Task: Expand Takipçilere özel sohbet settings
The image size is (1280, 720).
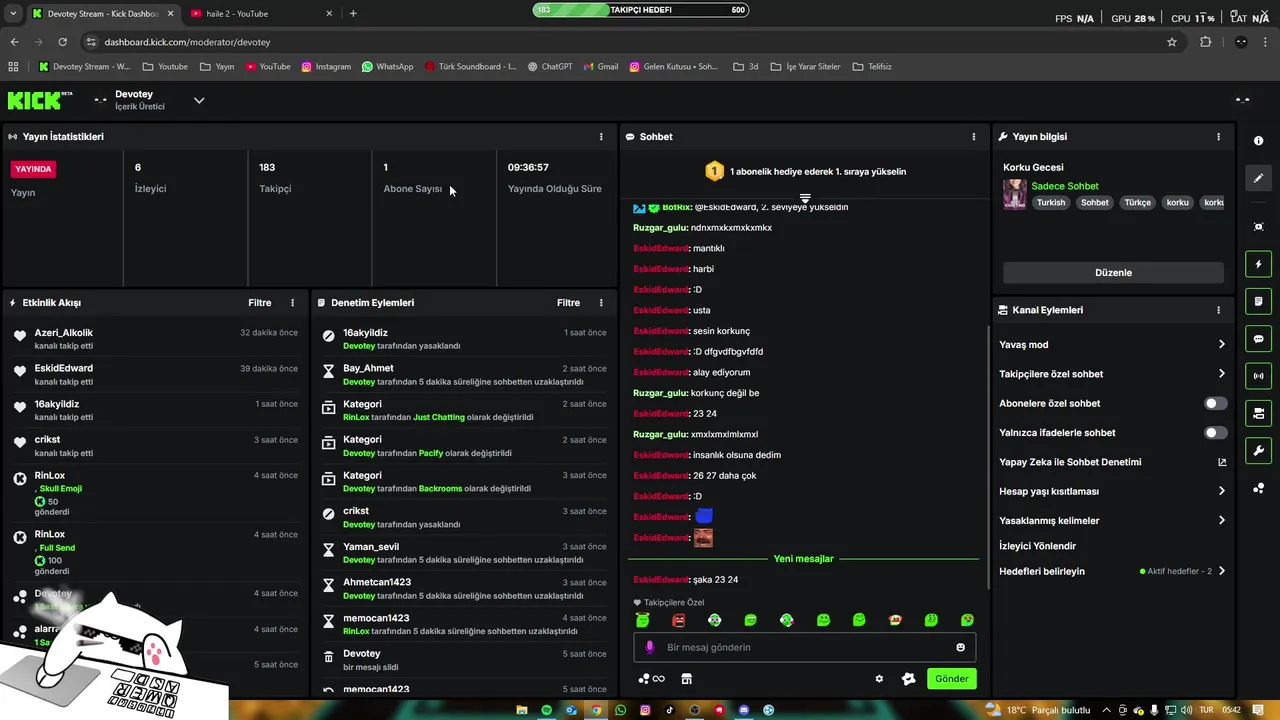Action: tap(1222, 374)
